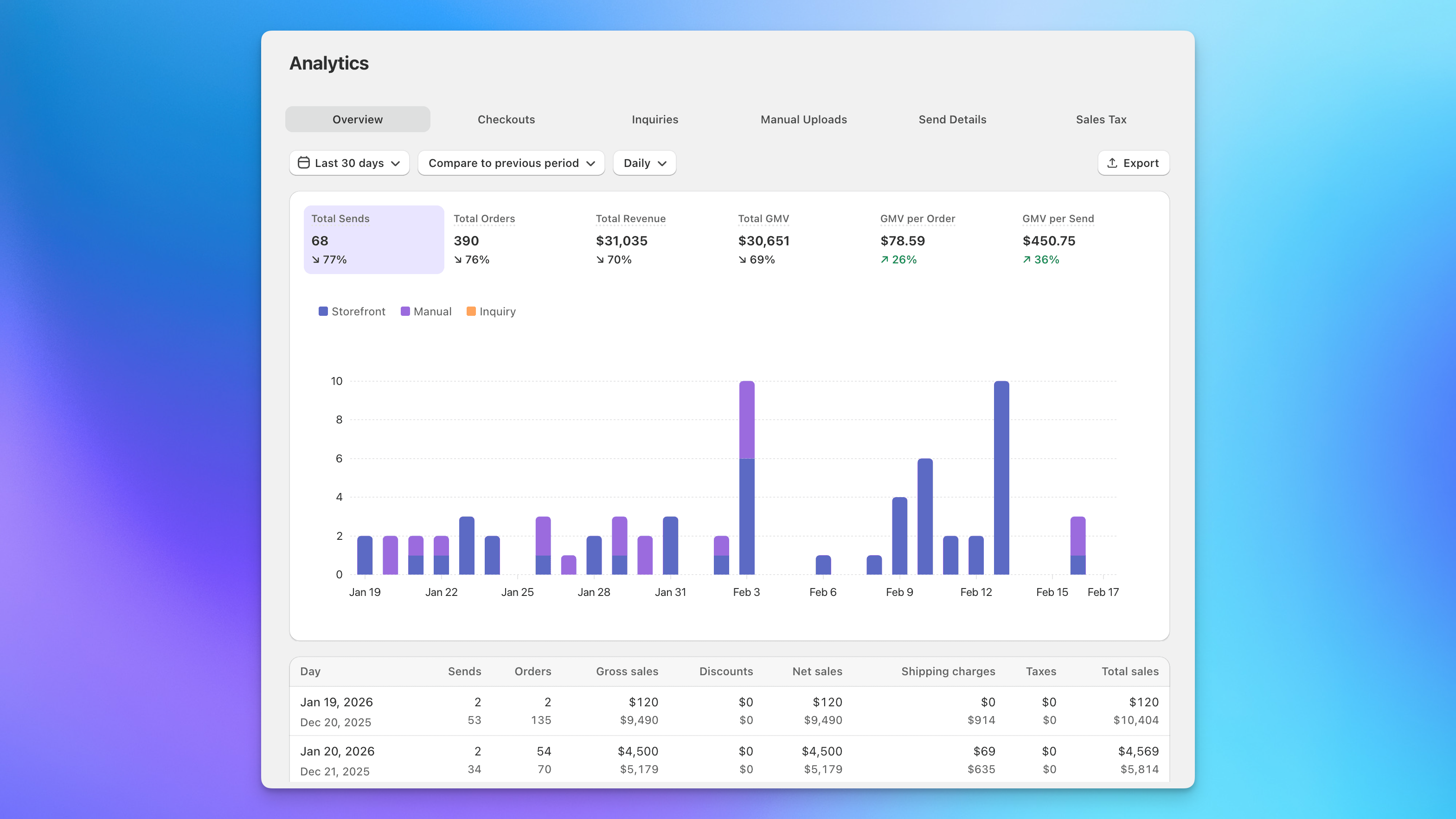Open the Send Details tab
Image resolution: width=1456 pixels, height=819 pixels.
(x=952, y=119)
